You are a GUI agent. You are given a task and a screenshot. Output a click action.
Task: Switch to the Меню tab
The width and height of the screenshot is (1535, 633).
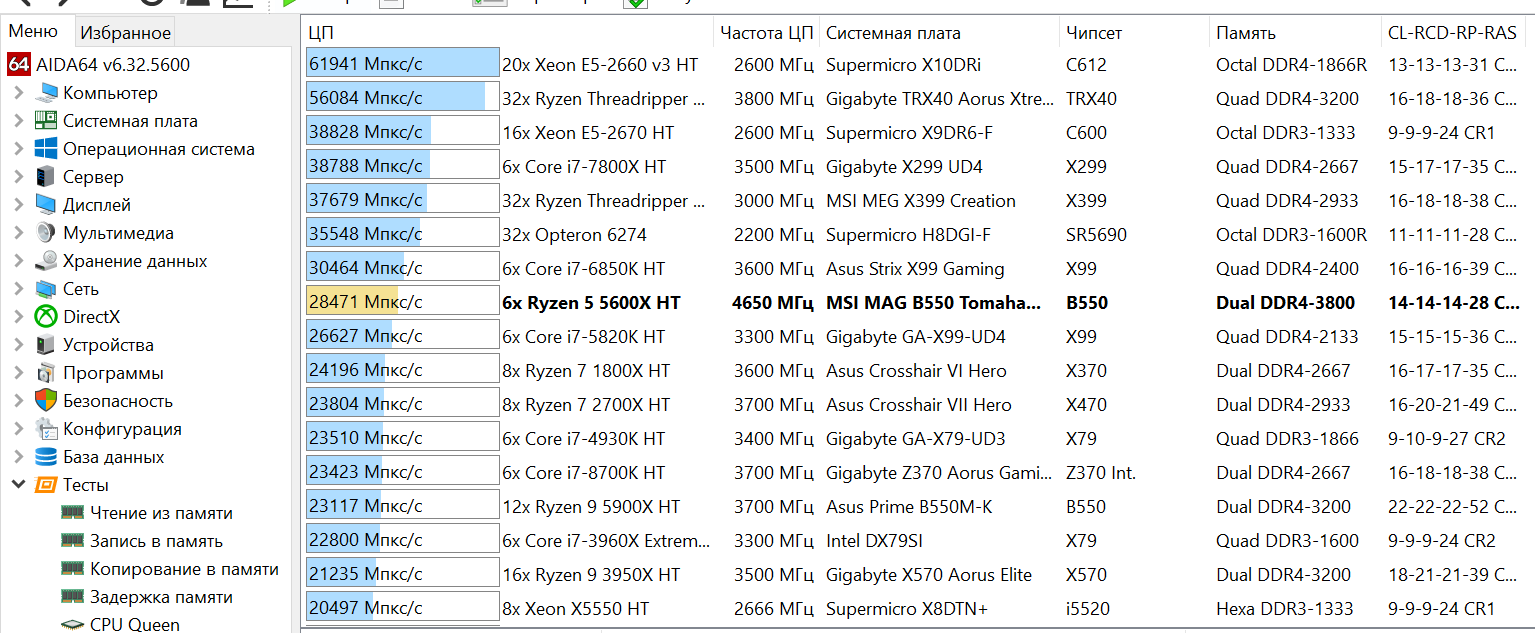34,31
